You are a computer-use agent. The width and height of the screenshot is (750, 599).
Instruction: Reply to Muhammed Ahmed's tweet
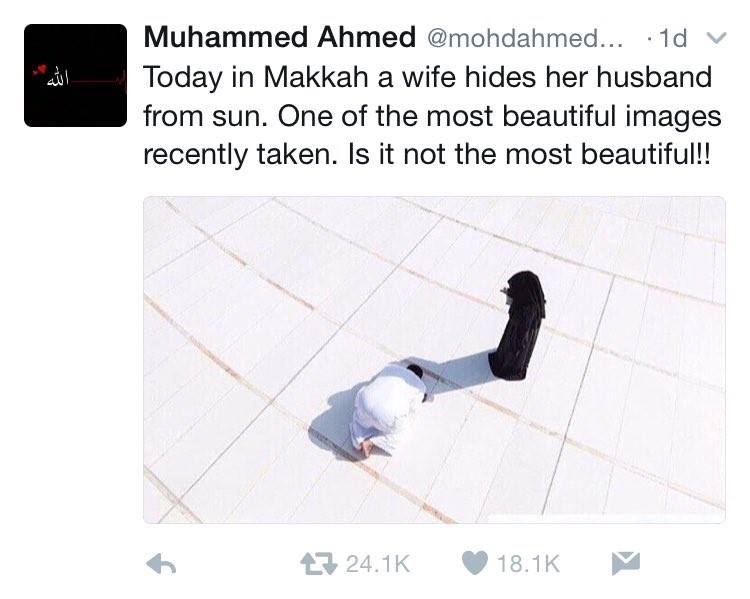pos(161,564)
